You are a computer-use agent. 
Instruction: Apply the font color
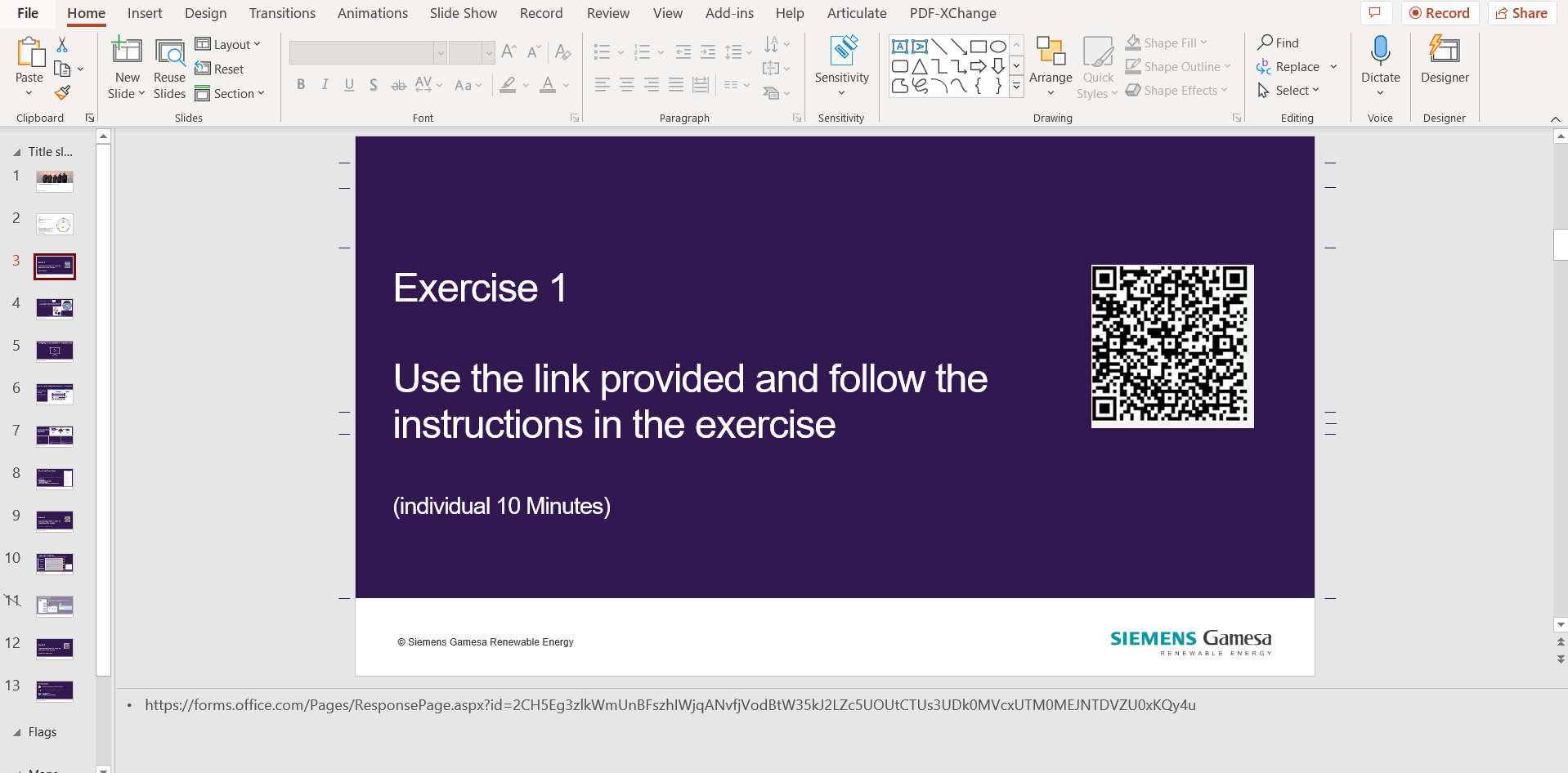point(548,85)
